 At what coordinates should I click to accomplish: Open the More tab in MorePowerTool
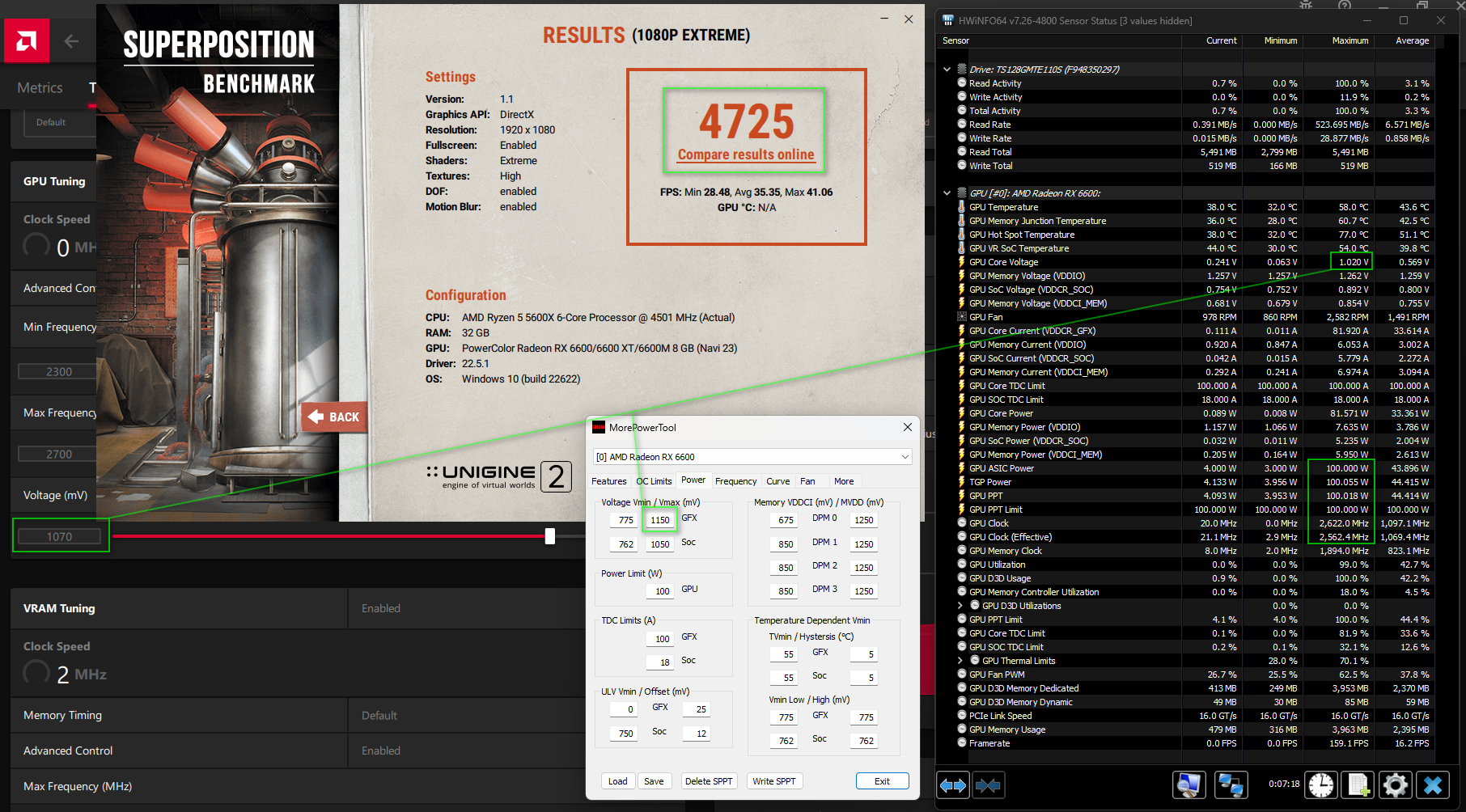(844, 481)
